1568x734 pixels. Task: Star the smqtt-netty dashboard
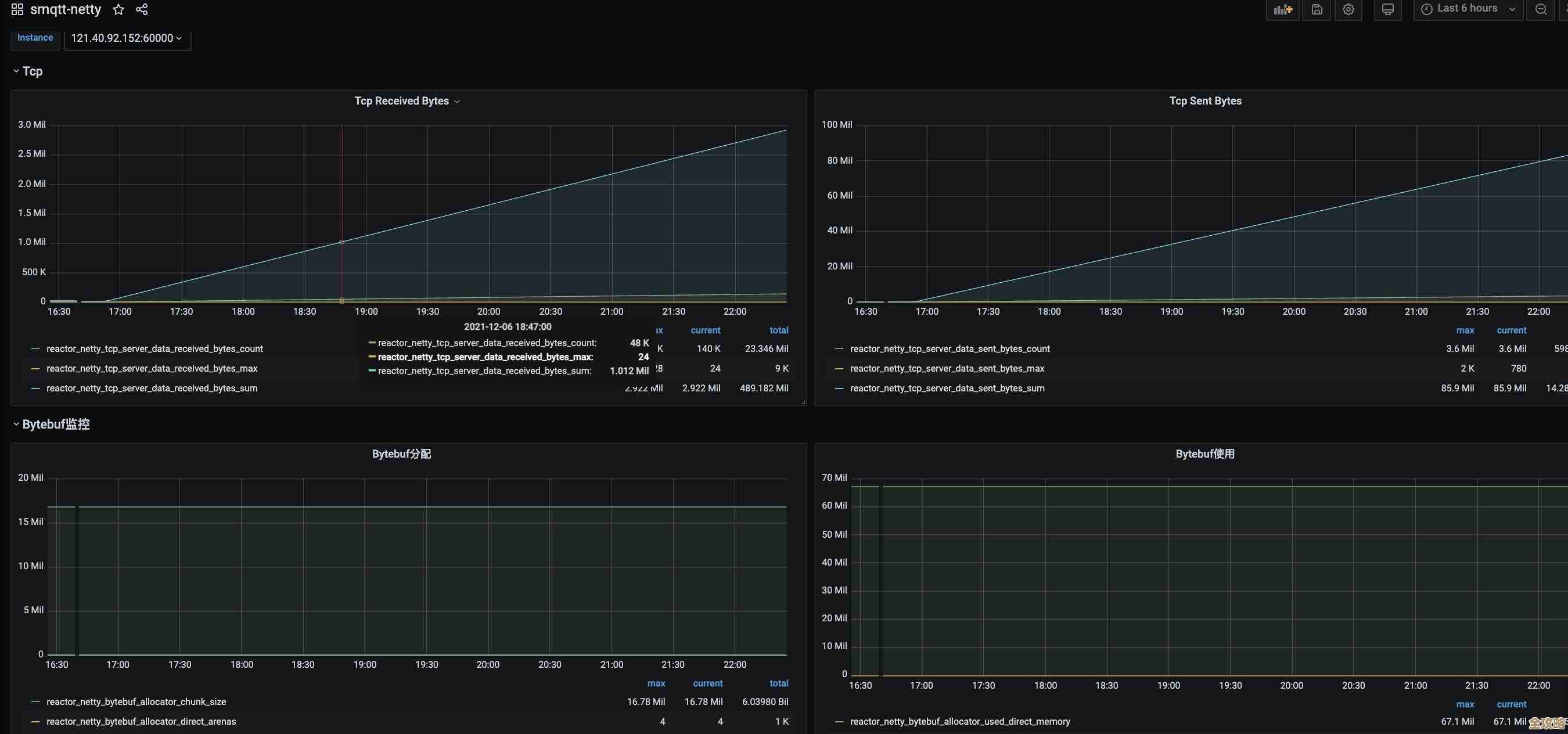(118, 9)
